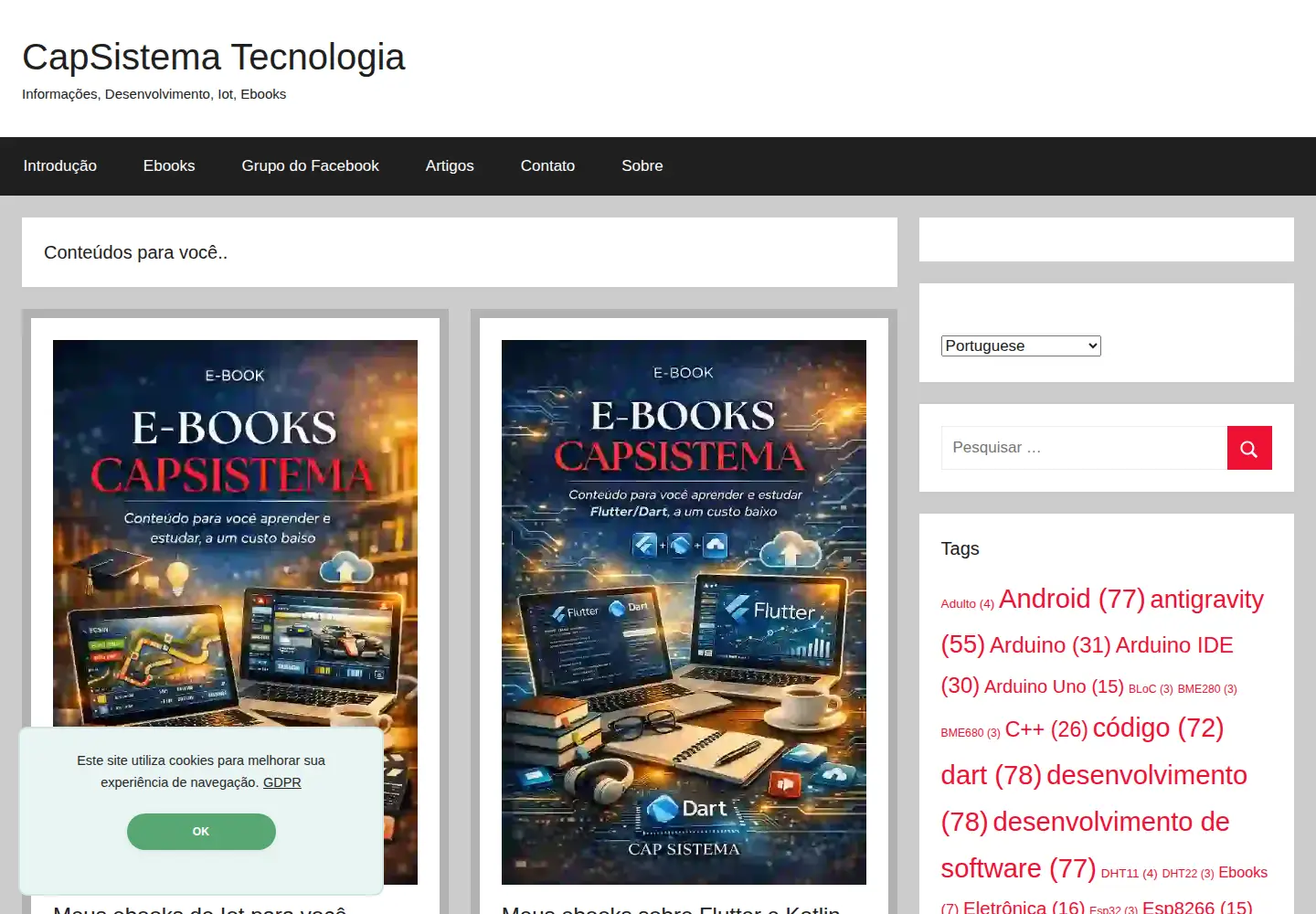Focus the Pesquisar search field
Viewport: 1316px width, 914px height.
click(1084, 448)
